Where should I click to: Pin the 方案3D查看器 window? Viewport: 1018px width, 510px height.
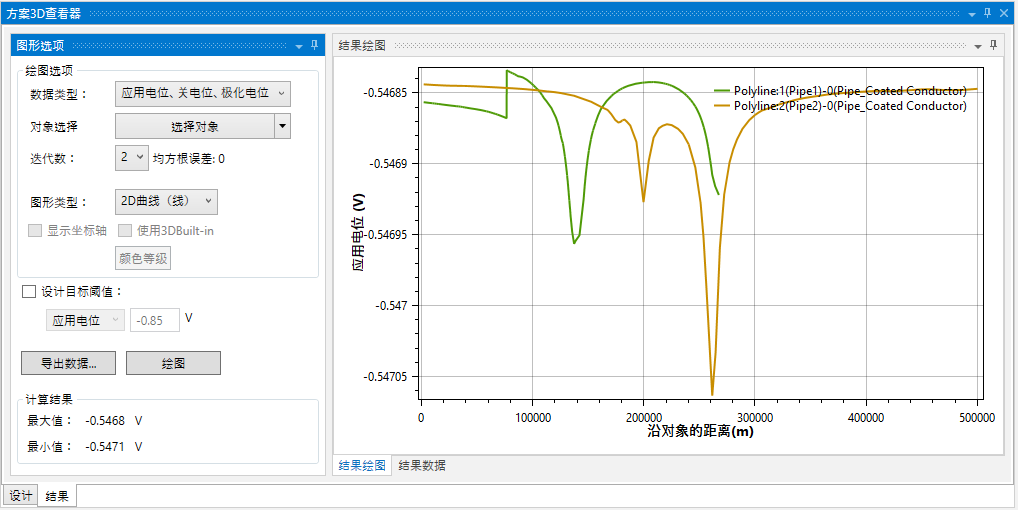[x=987, y=13]
